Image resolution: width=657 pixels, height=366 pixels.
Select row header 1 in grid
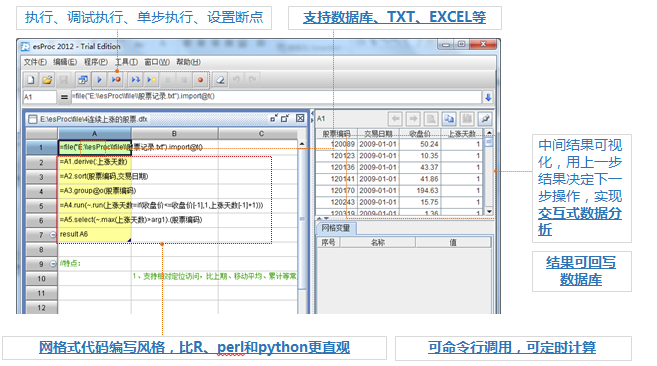pos(41,147)
